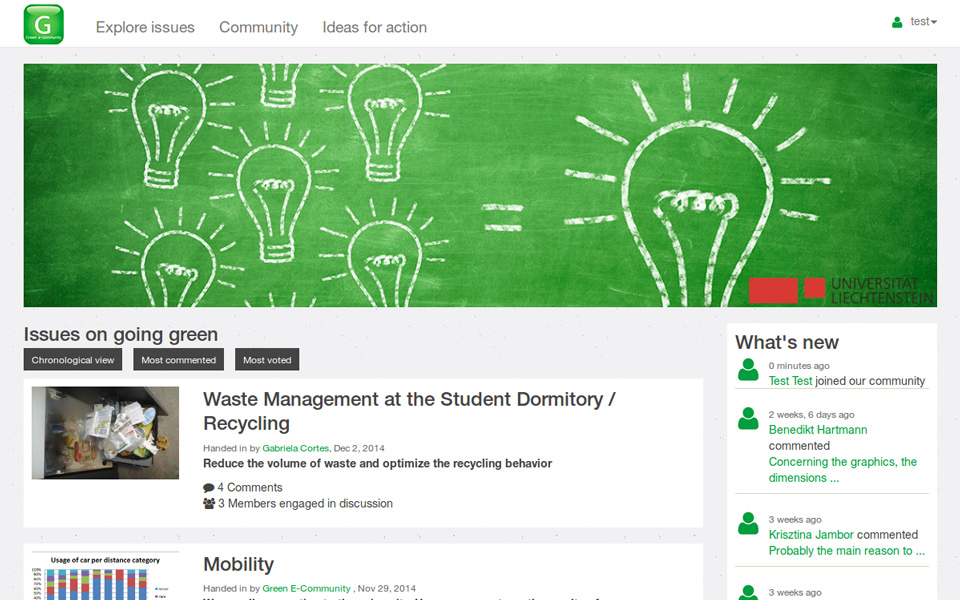Image resolution: width=960 pixels, height=600 pixels.
Task: Open comment 'Probably the main reason to ...'
Action: (x=847, y=550)
